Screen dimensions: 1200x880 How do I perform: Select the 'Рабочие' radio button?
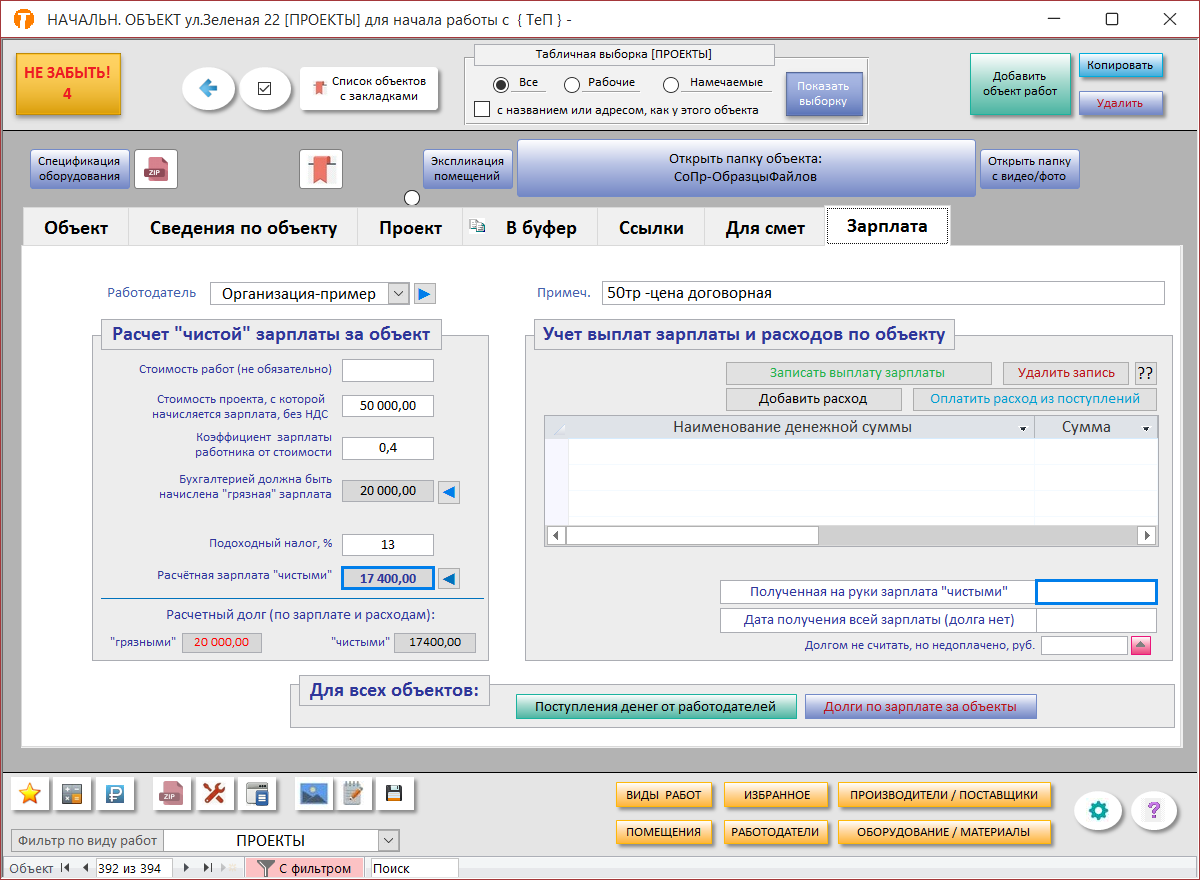pos(572,85)
